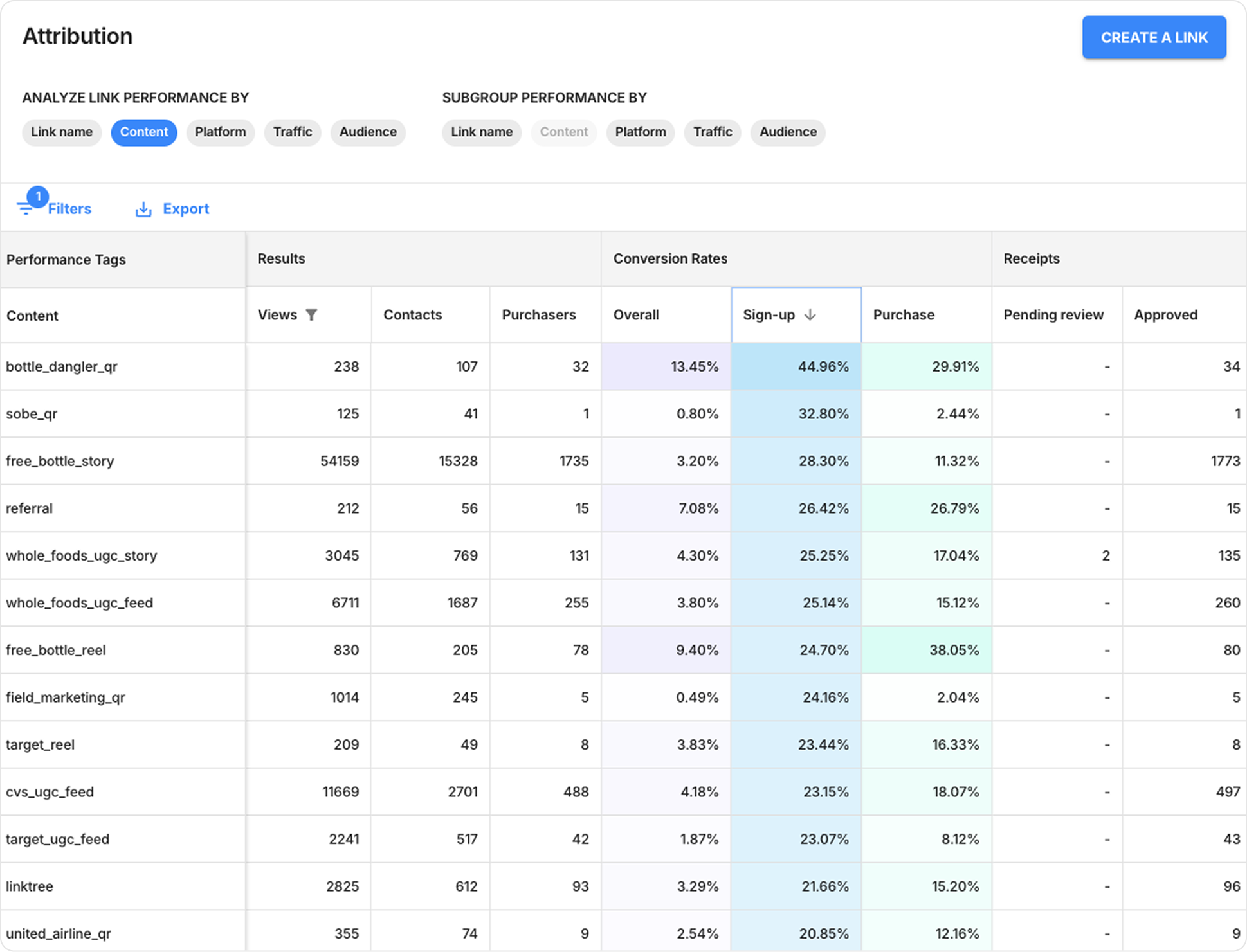Viewport: 1247px width, 952px height.
Task: Select Content under Analyze Link Performance
Action: coord(144,132)
